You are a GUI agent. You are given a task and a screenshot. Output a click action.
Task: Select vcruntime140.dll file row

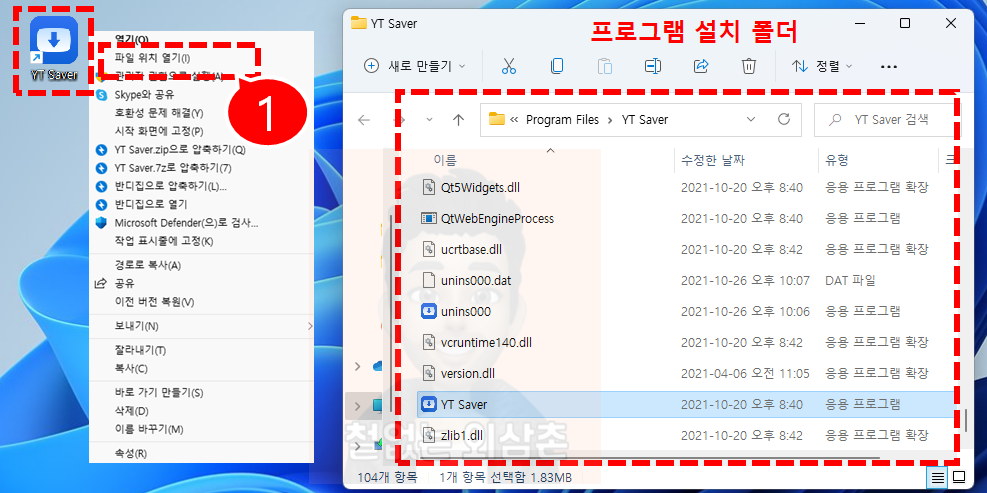pos(686,343)
